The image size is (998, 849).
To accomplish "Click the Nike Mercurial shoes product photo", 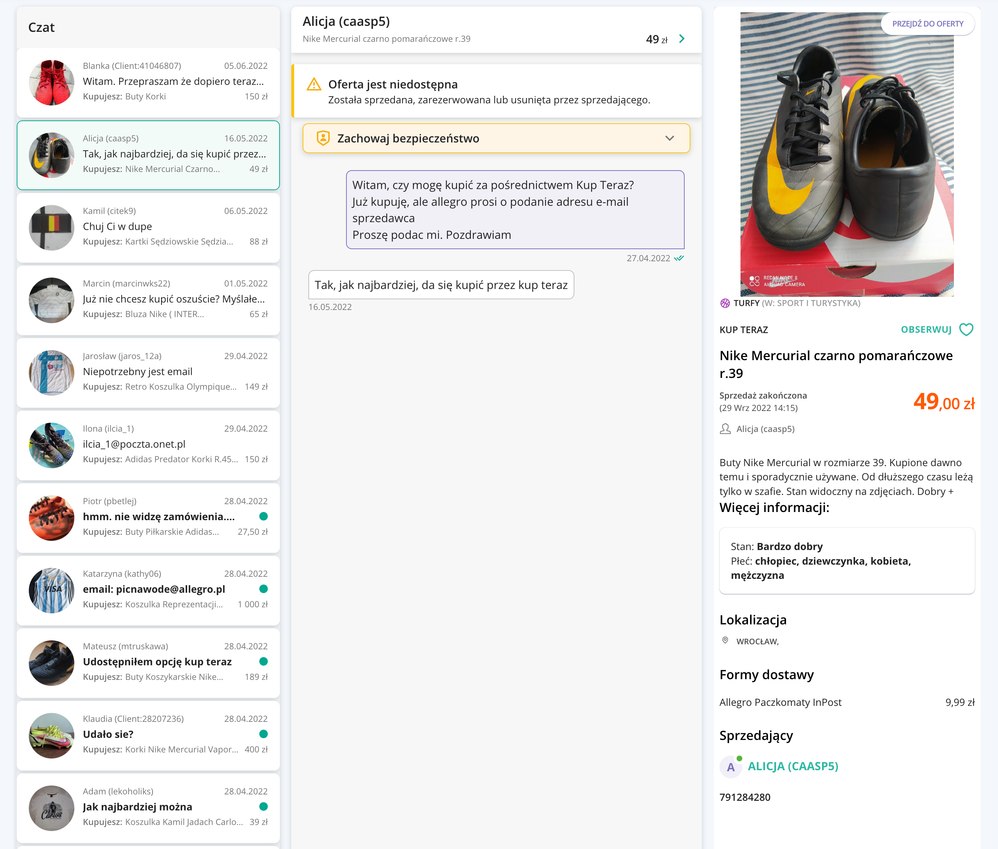I will pos(846,155).
